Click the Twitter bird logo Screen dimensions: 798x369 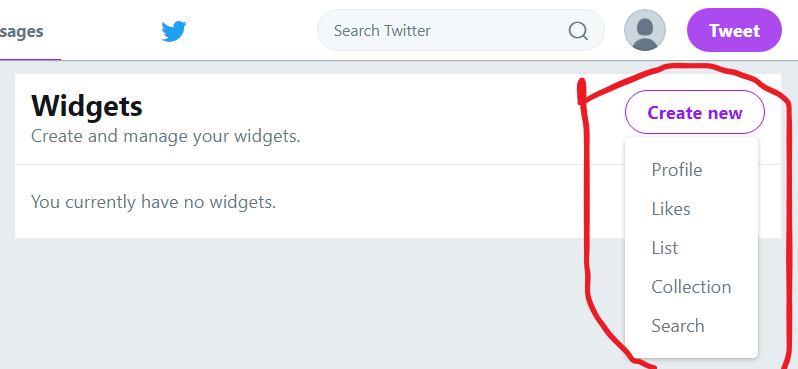pyautogui.click(x=174, y=31)
